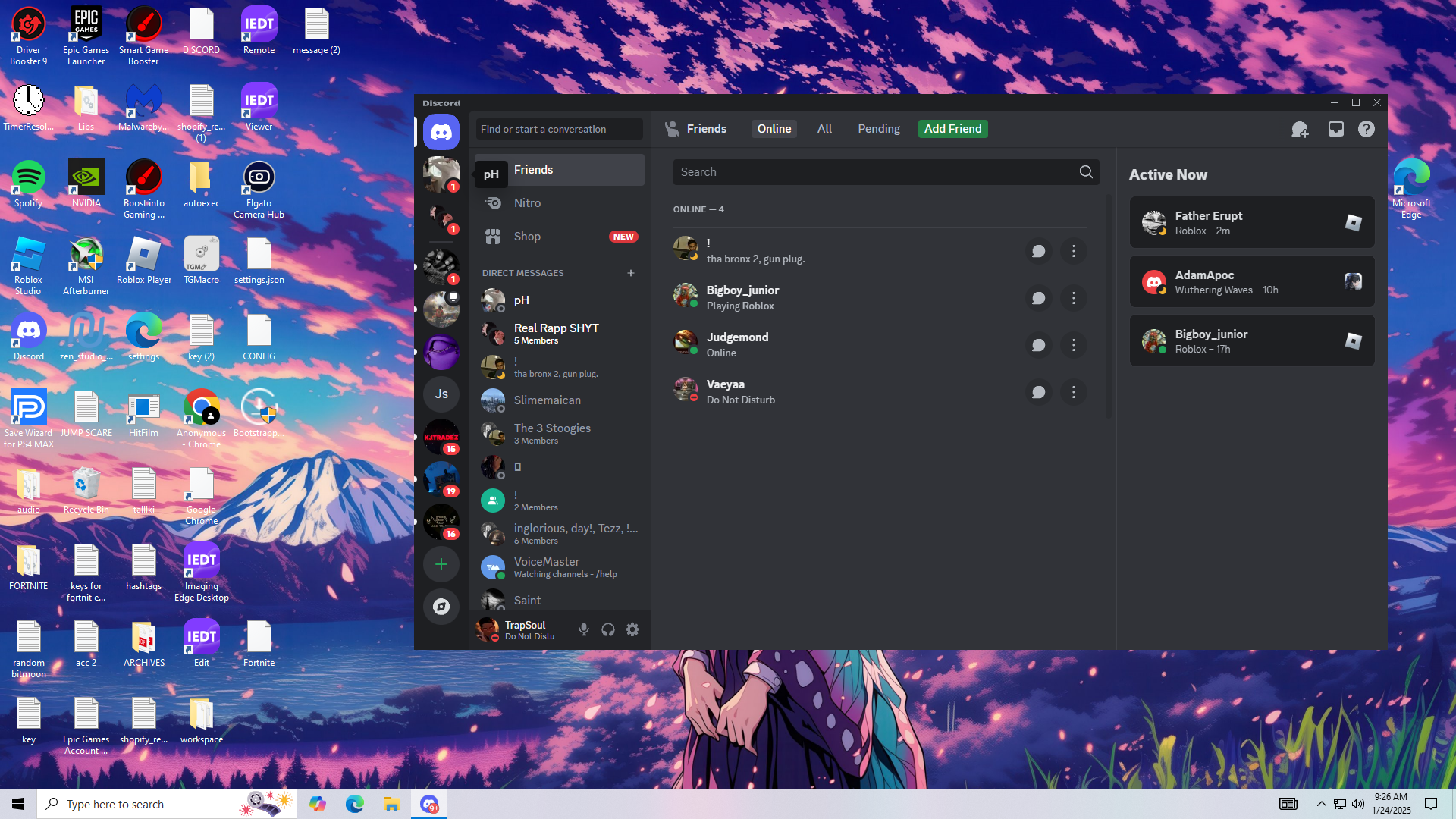
Task: Toggle headphones deafen in user panel
Action: pos(608,629)
